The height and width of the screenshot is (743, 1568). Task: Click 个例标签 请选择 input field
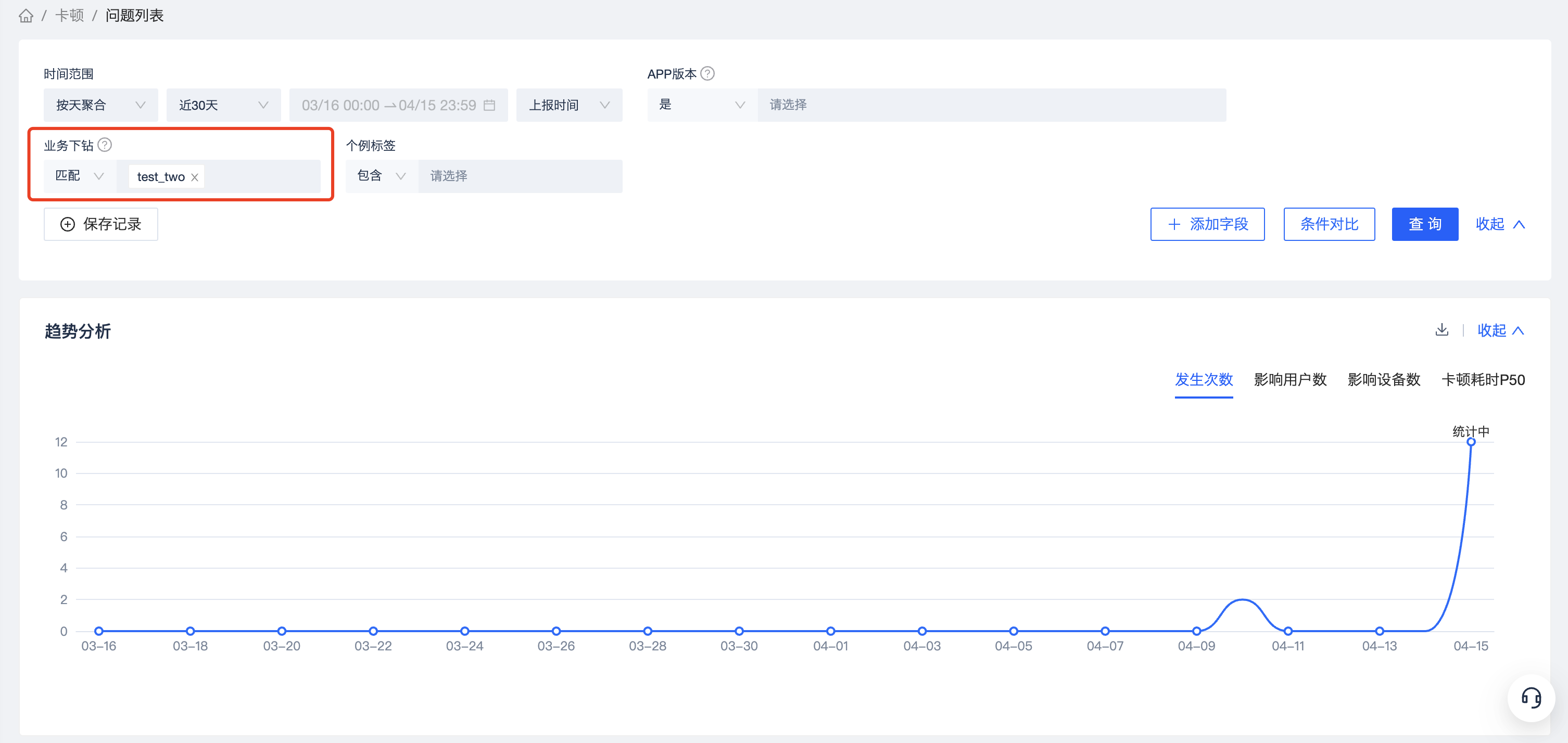click(520, 176)
